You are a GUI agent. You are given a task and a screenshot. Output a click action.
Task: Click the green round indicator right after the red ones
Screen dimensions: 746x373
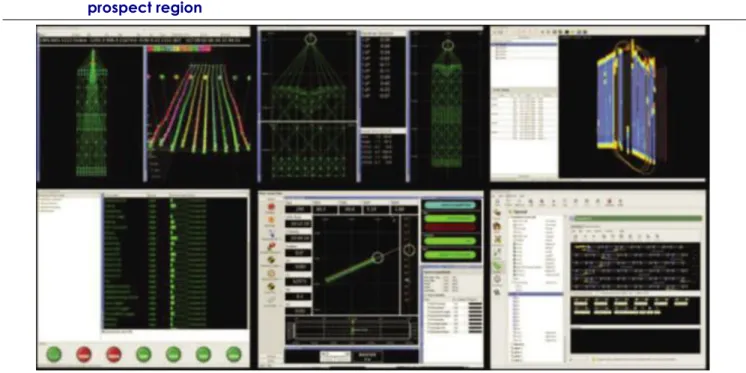click(144, 354)
